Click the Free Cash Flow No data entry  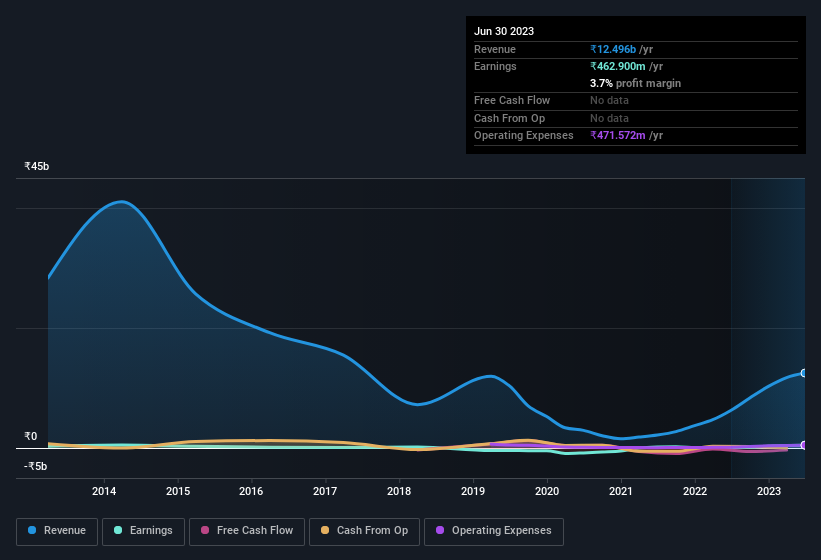pos(609,100)
